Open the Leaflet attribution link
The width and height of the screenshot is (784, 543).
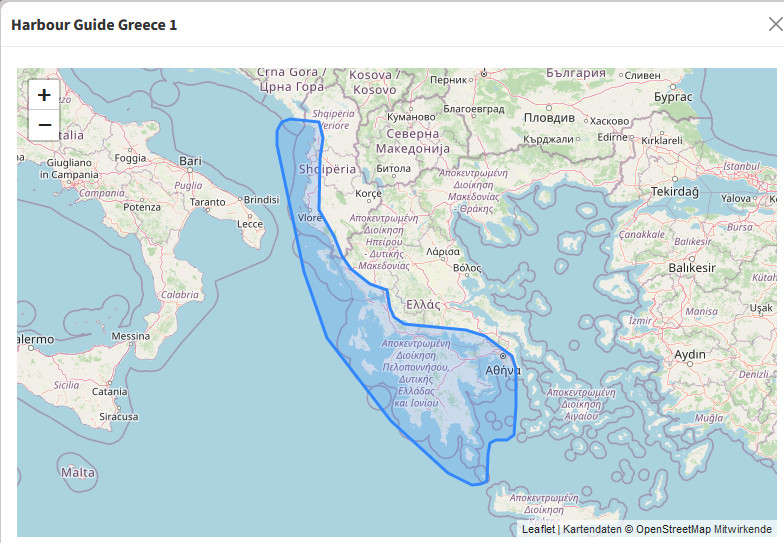(x=538, y=529)
